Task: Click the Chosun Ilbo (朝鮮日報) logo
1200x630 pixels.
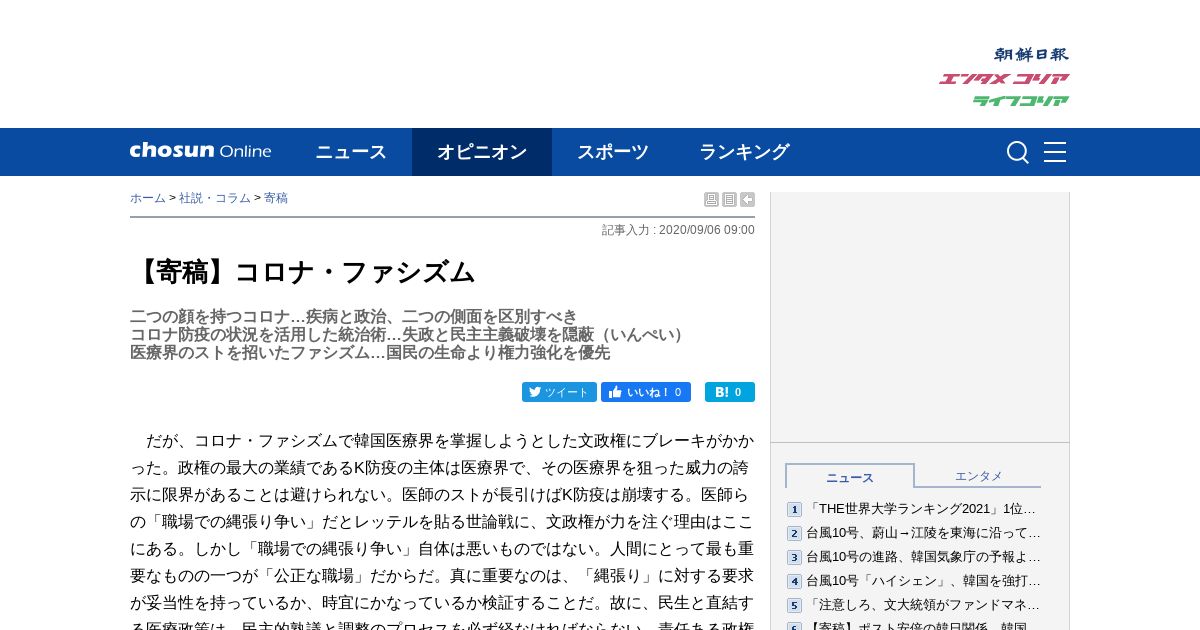Action: [x=1031, y=54]
